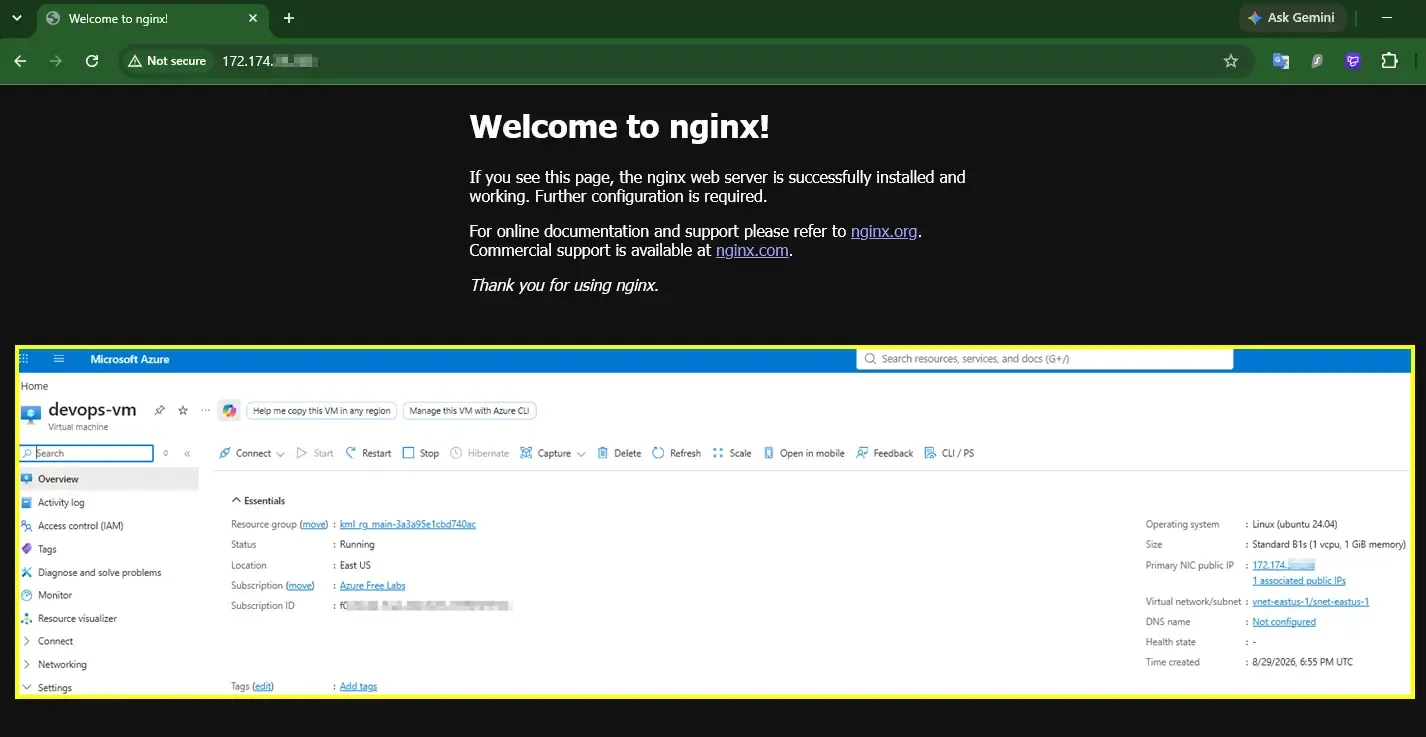Screen dimensions: 1426x737
Task: Open the Azure Free Labs subscription link
Action: pos(373,585)
